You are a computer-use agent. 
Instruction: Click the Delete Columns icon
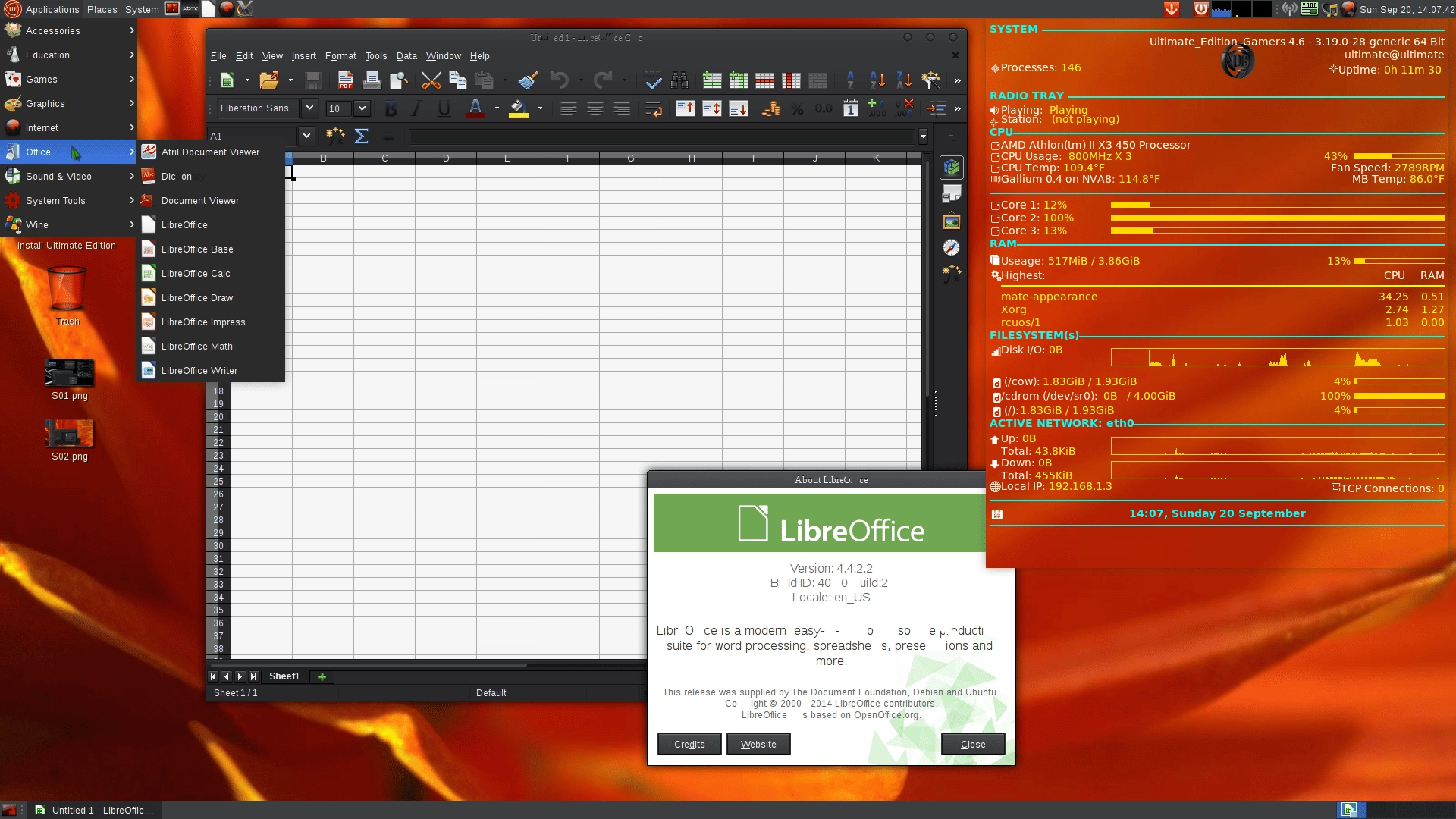[791, 80]
